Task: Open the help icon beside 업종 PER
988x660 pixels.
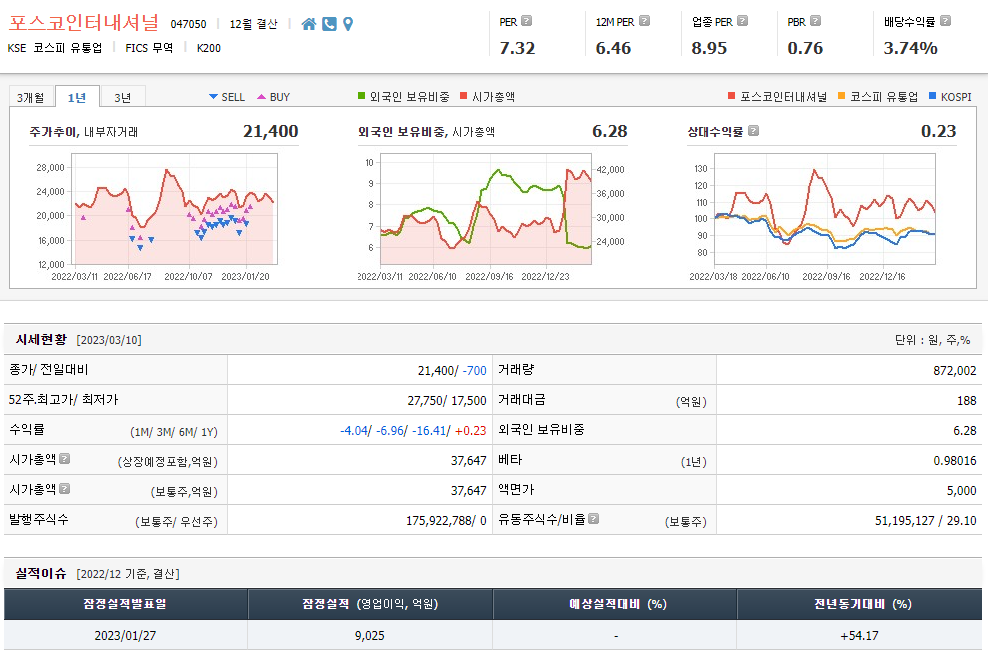Action: click(x=742, y=21)
